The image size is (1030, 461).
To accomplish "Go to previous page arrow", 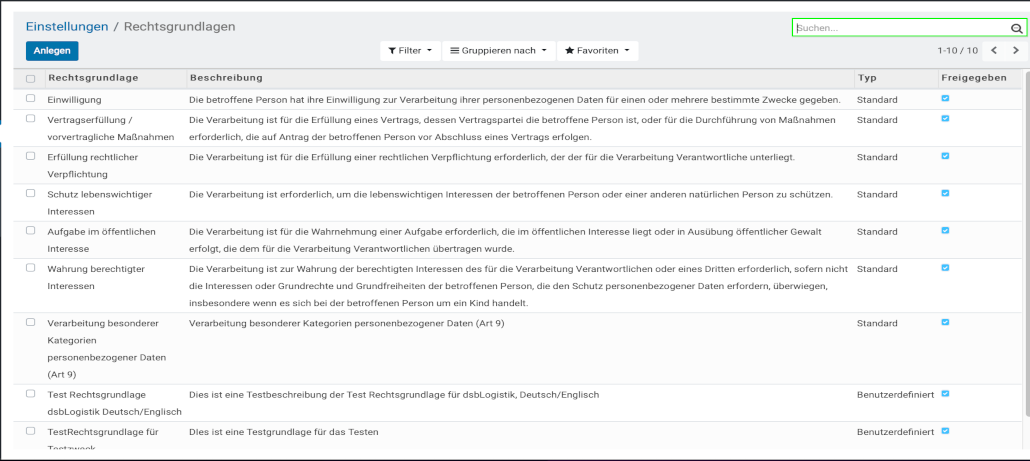I will click(x=994, y=50).
